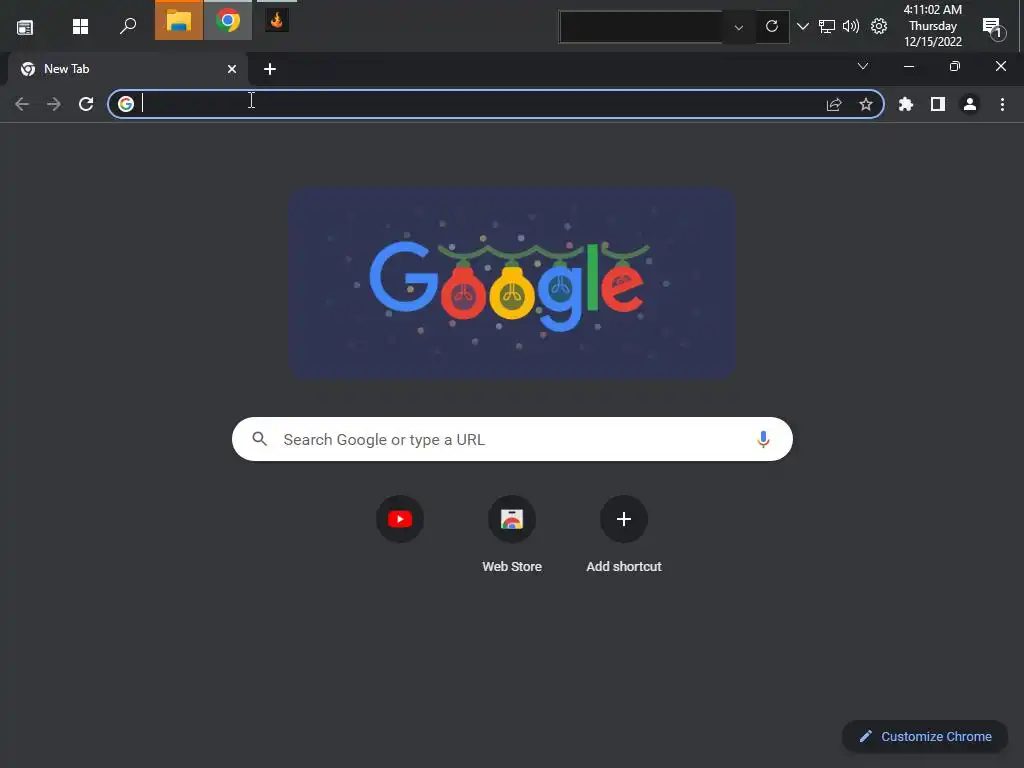
Task: Show hidden tray icons chevron
Action: 803,26
